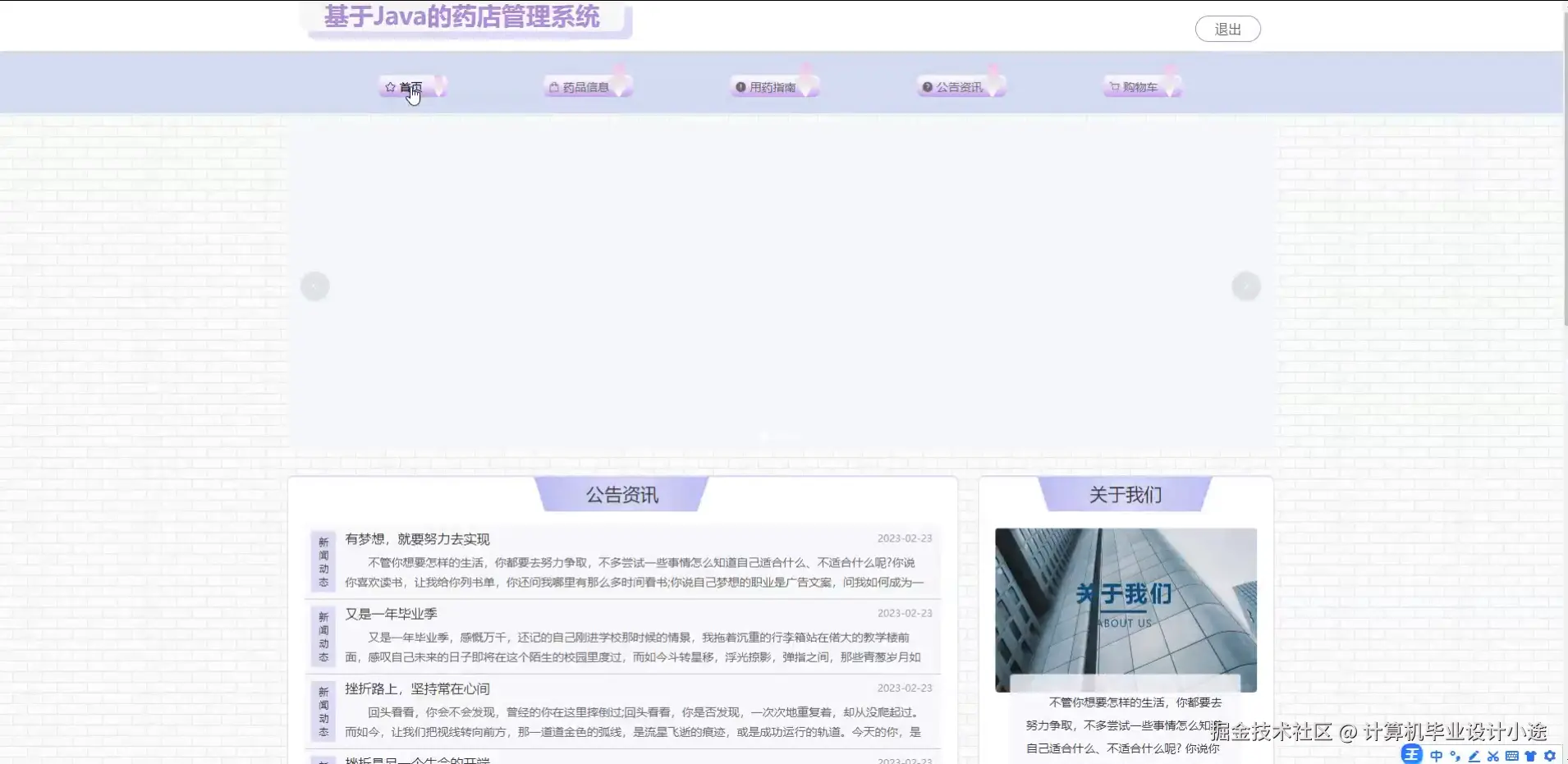This screenshot has height=764, width=1568.
Task: Advance carousel with the right arrow
Action: click(1246, 286)
